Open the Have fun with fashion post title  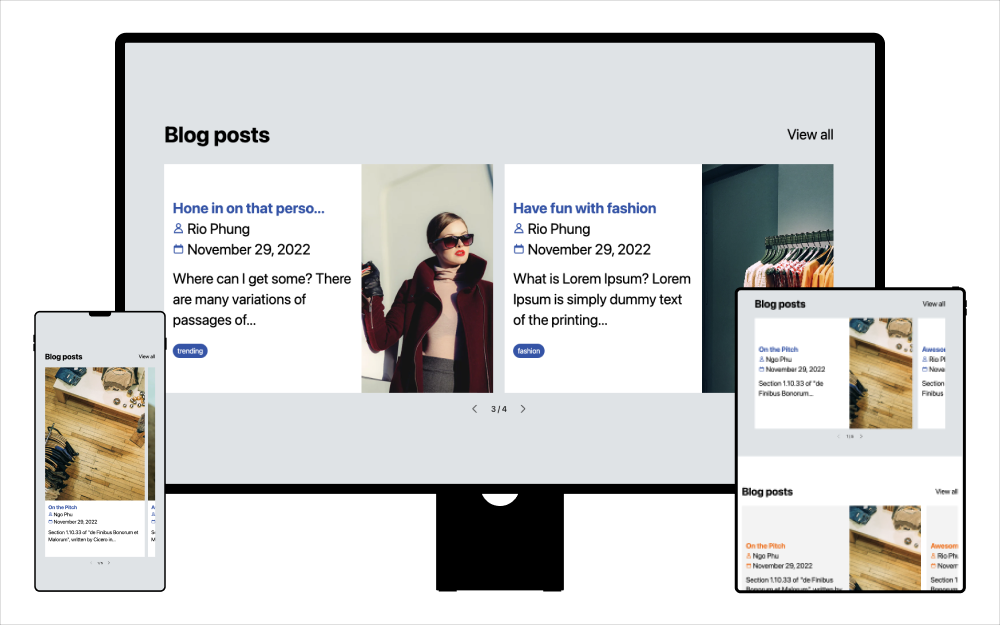click(584, 208)
